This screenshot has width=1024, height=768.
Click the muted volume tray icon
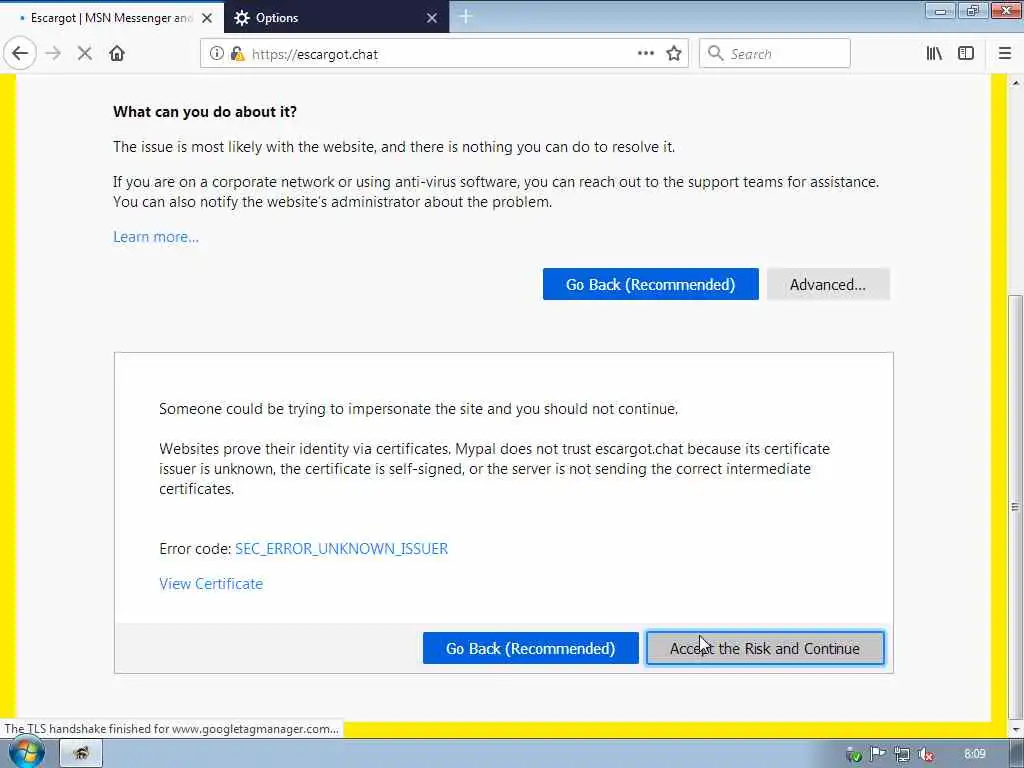925,755
